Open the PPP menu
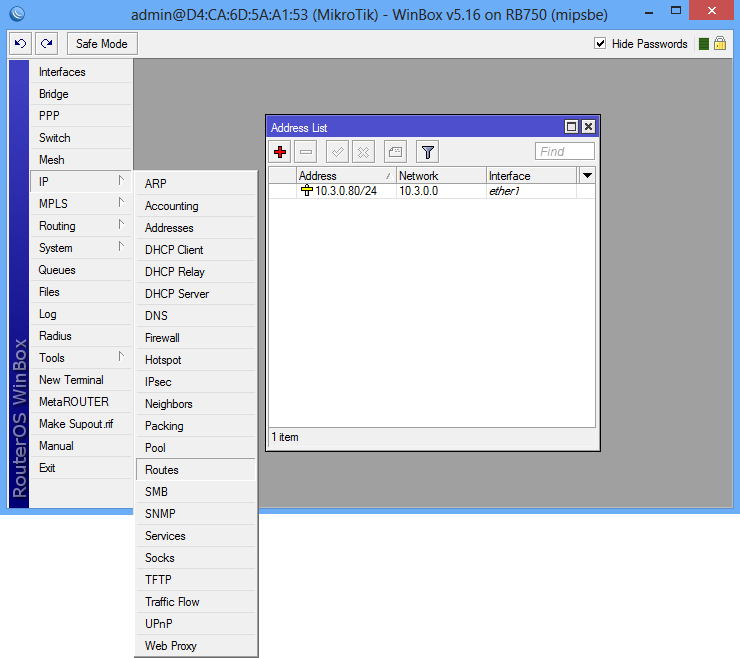740x658 pixels. pos(81,116)
